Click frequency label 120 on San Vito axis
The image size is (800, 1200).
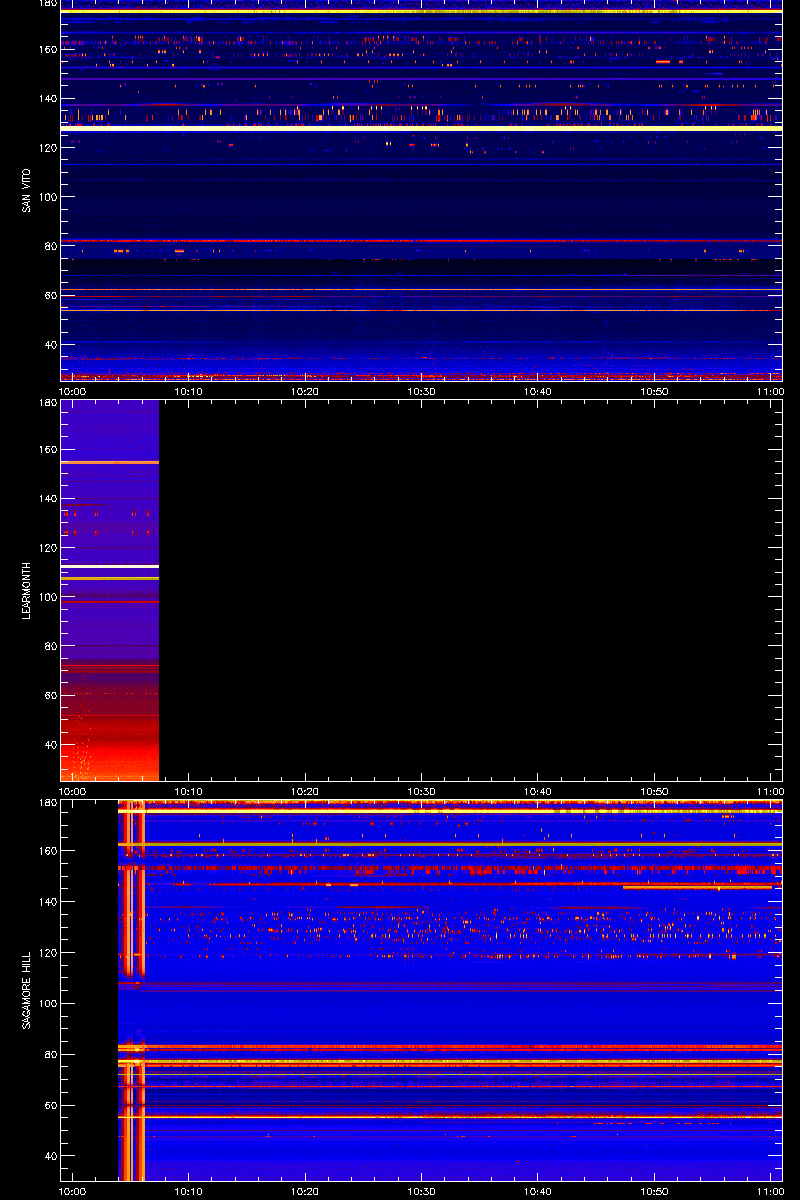click(x=46, y=147)
